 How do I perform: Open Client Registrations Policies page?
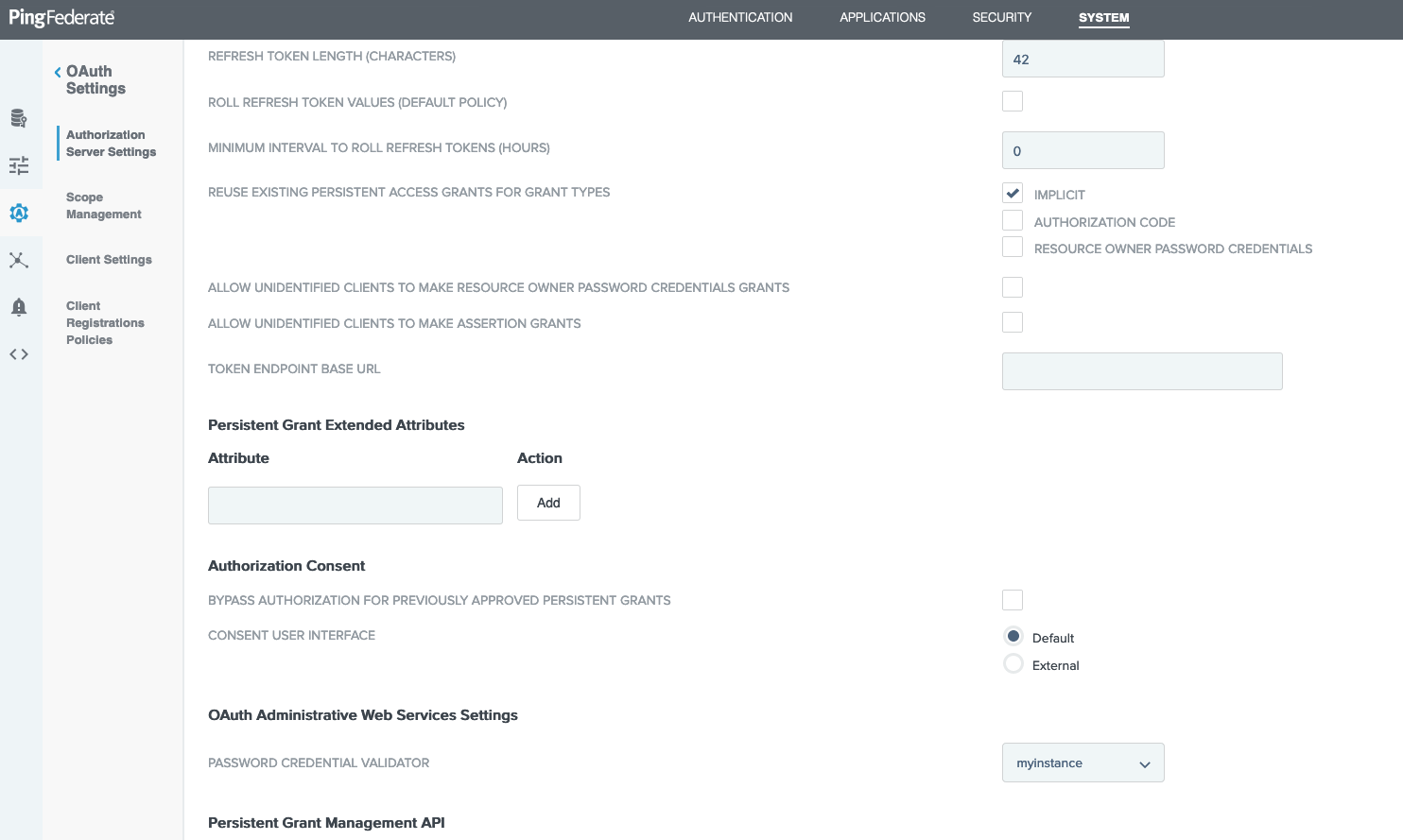[104, 323]
